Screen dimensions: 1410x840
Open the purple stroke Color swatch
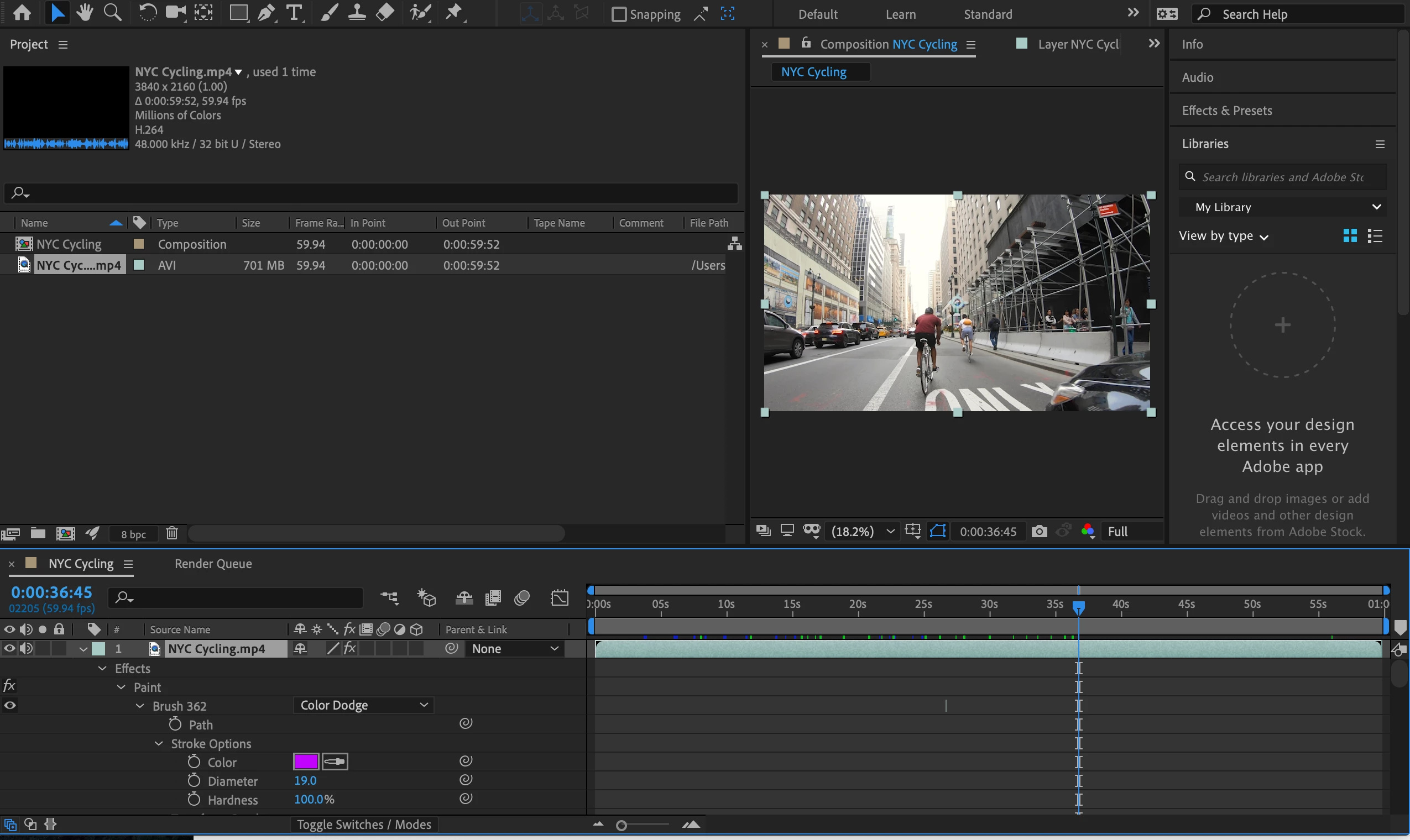306,762
